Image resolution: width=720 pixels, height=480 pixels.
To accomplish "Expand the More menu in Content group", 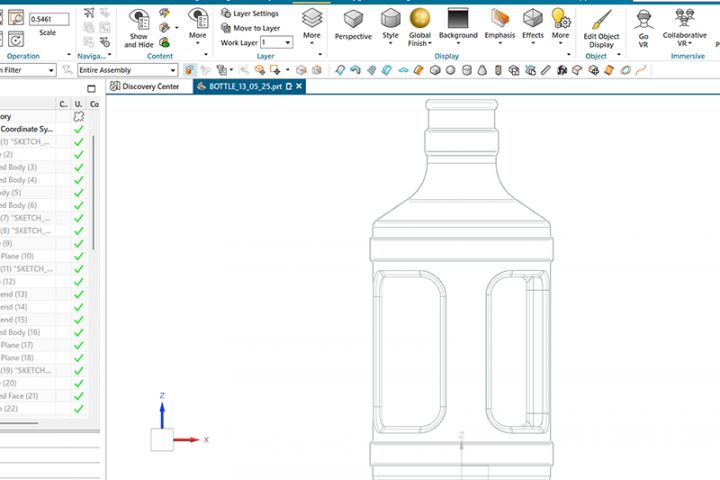I will pyautogui.click(x=198, y=26).
